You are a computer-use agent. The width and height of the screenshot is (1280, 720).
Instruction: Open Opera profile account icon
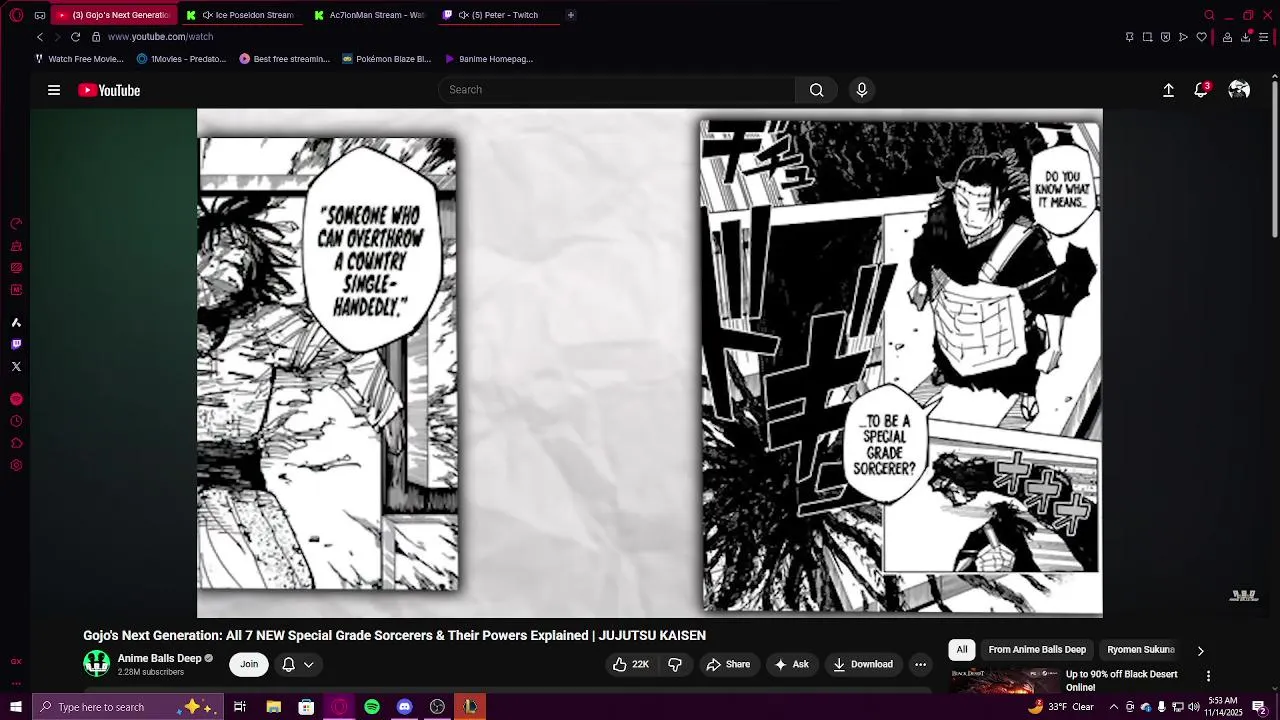coord(1227,37)
